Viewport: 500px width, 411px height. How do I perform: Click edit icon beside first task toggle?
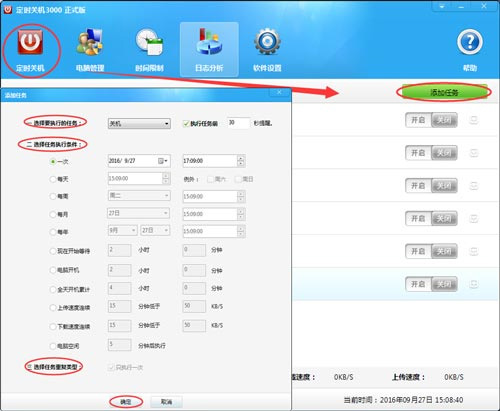click(x=474, y=120)
